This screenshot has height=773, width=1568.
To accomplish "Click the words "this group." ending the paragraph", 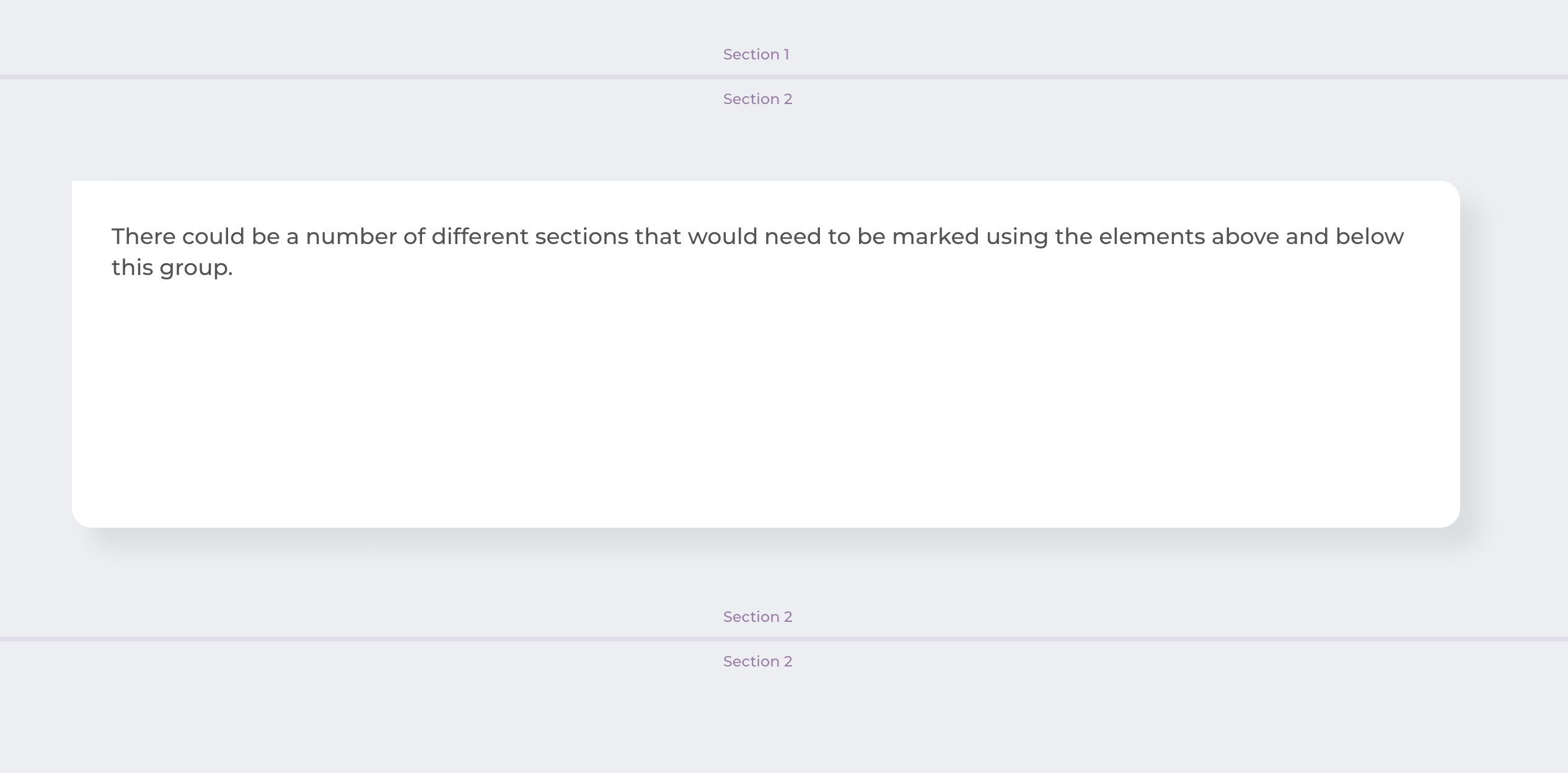I will coord(172,268).
